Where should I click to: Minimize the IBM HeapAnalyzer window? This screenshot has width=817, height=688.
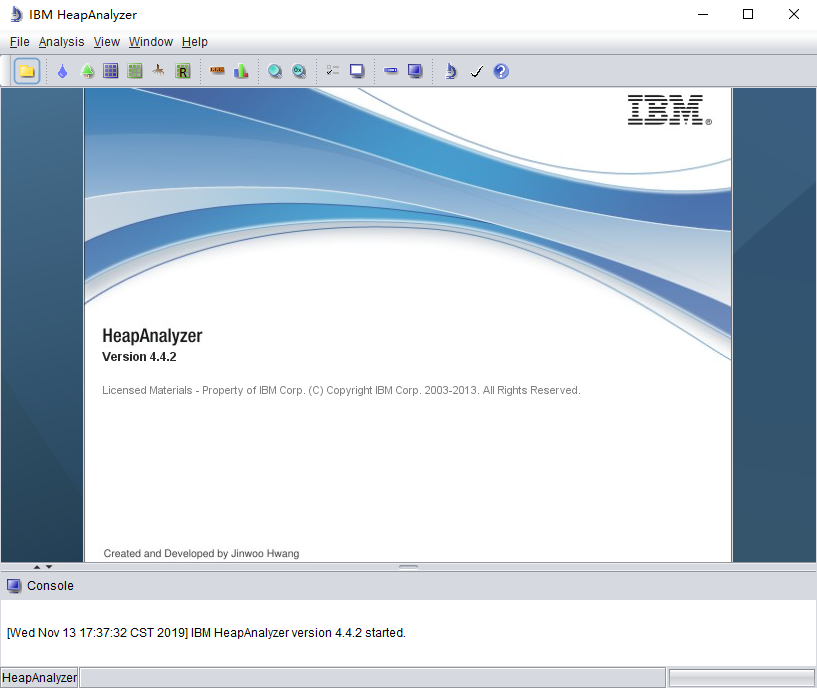pyautogui.click(x=703, y=14)
